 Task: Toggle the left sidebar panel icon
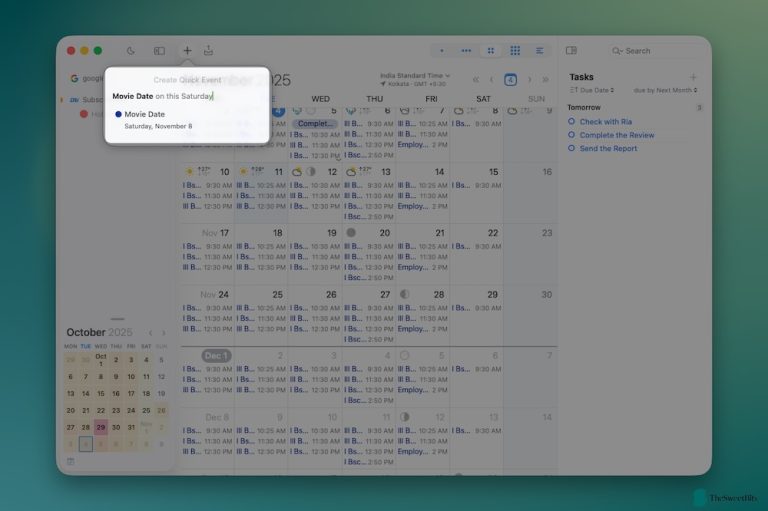pos(159,50)
